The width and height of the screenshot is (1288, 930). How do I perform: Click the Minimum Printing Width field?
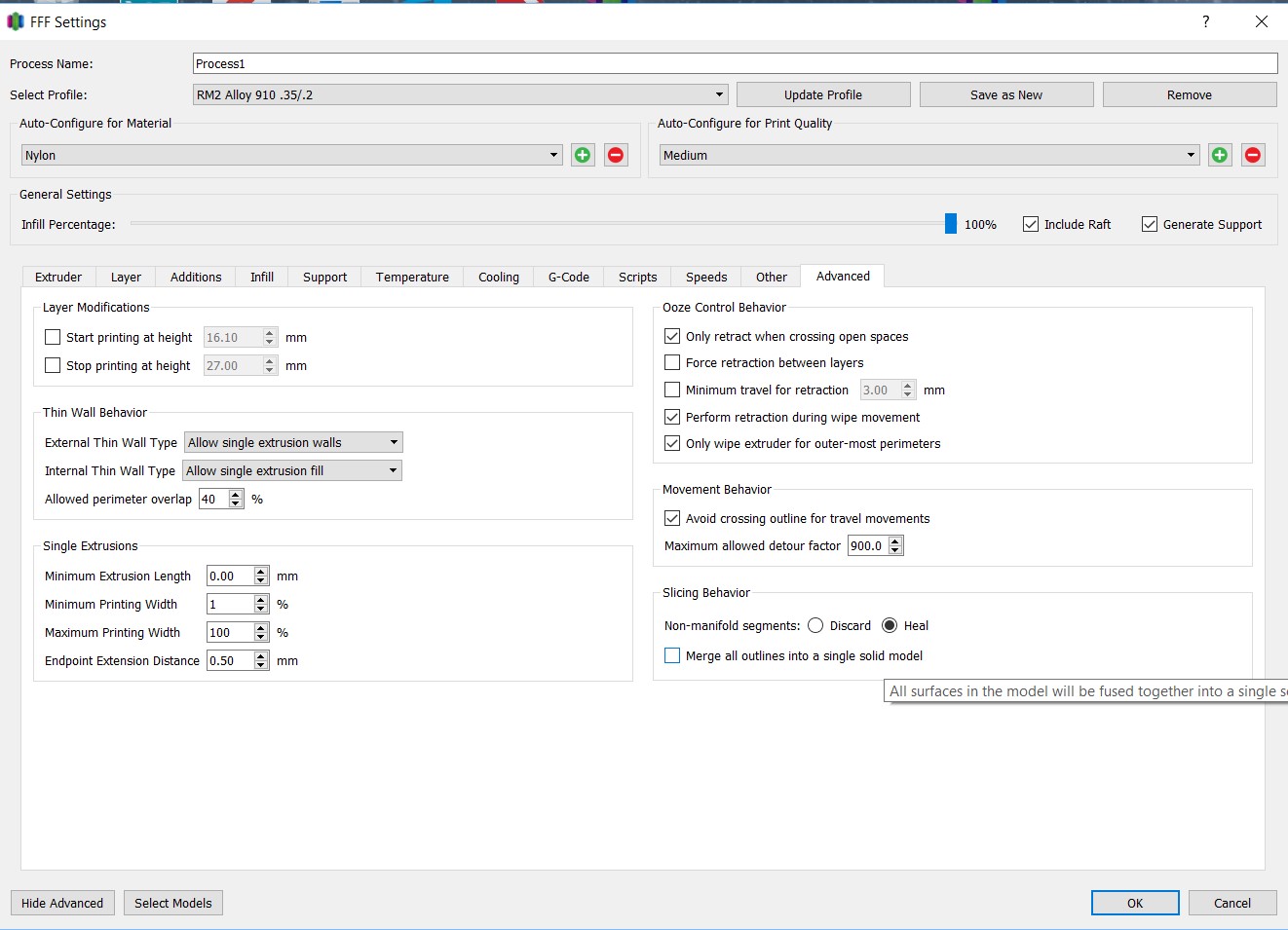pos(230,604)
